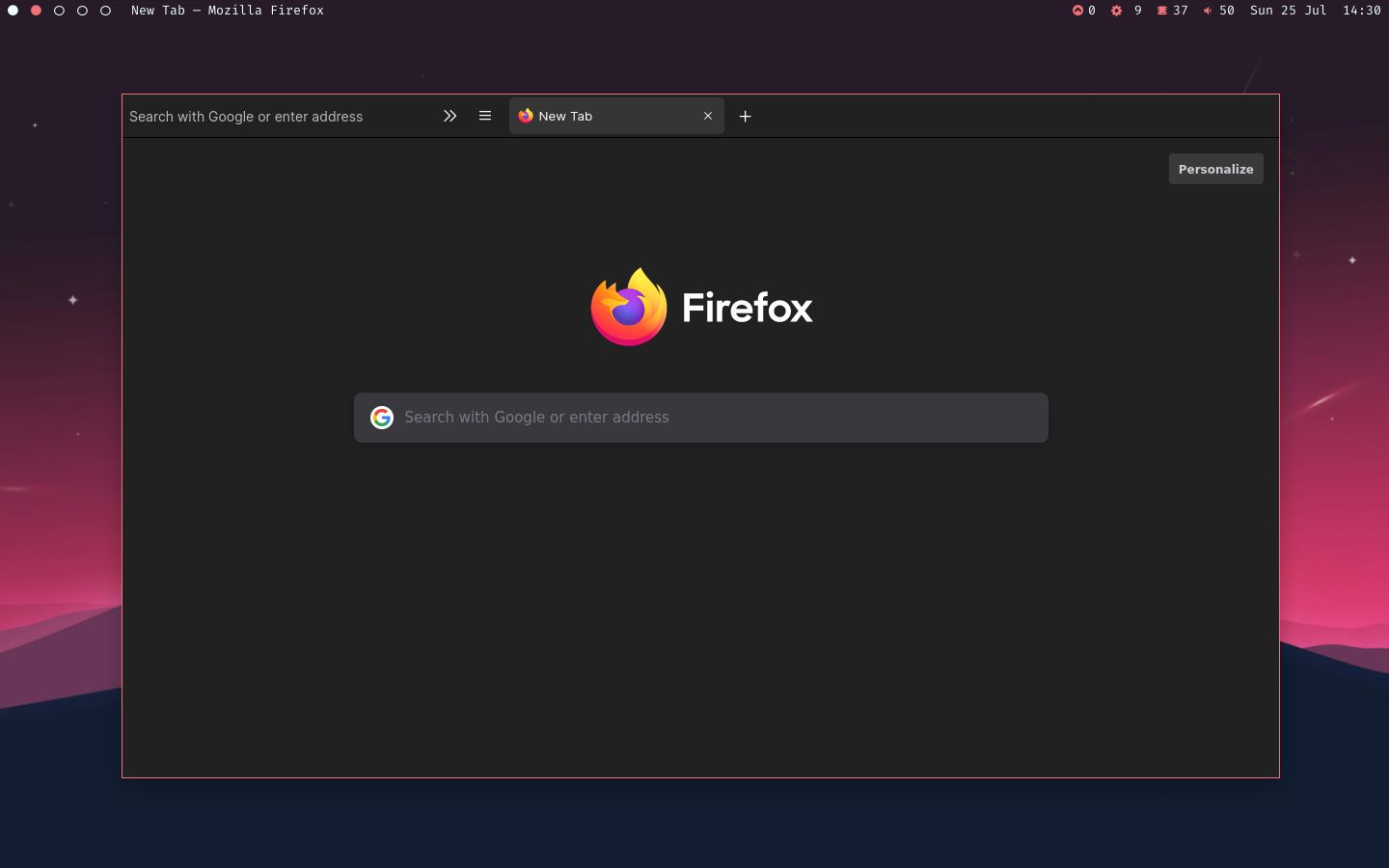1389x868 pixels.
Task: Open the Personalize options for the new tab page
Action: (x=1215, y=169)
